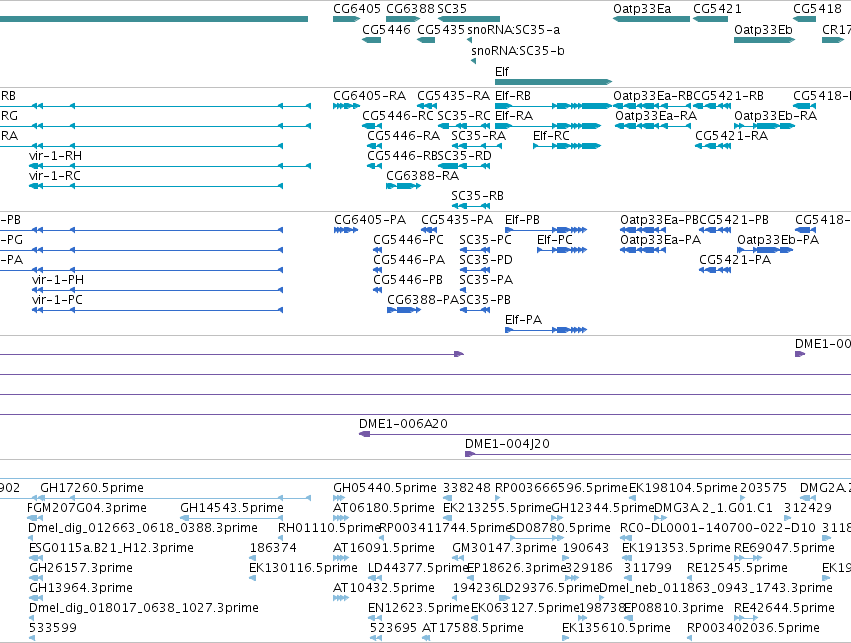Select the Oatp33Eb gene label
The image size is (851, 643).
(763, 29)
